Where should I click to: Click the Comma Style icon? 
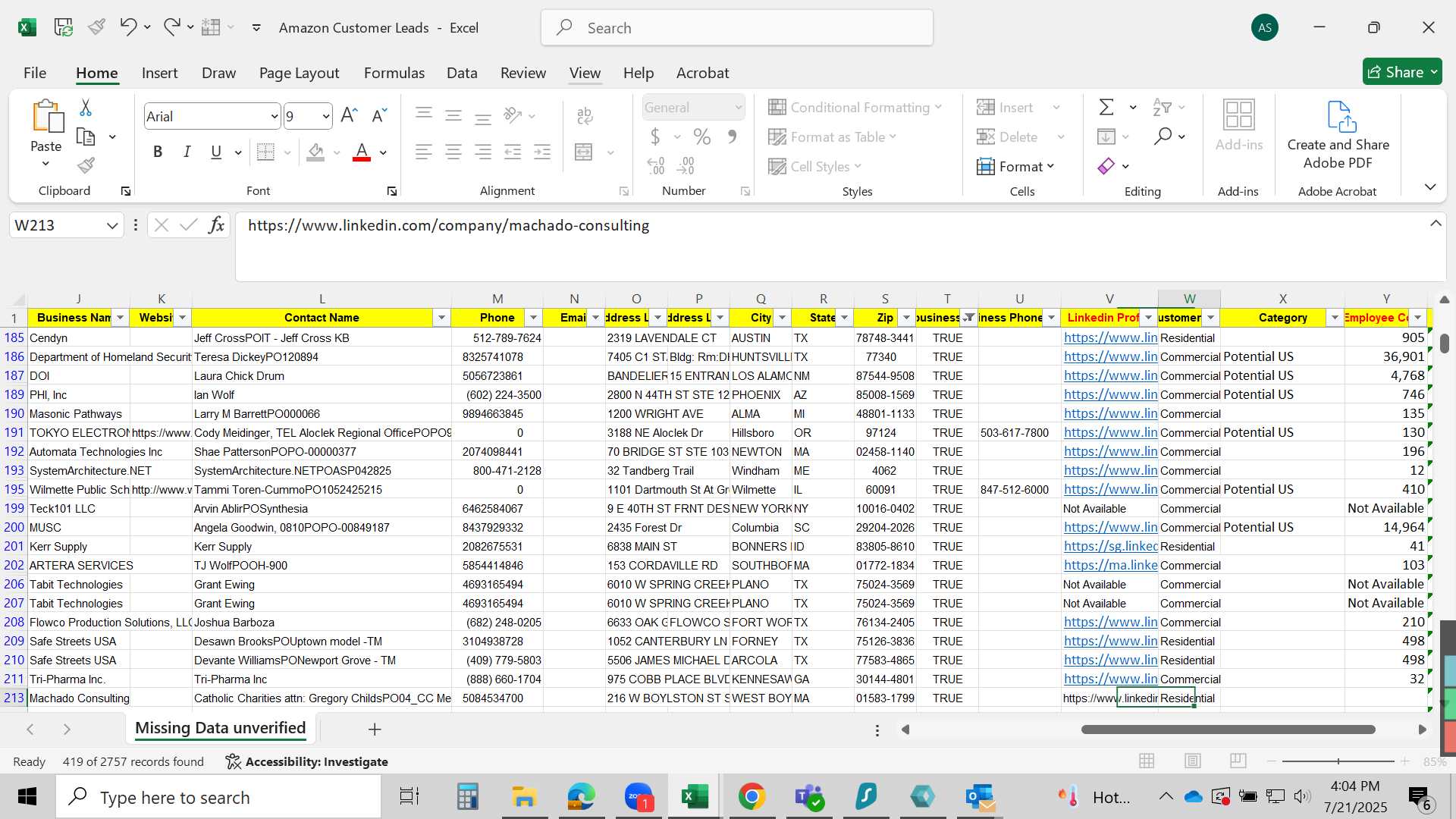tap(732, 136)
